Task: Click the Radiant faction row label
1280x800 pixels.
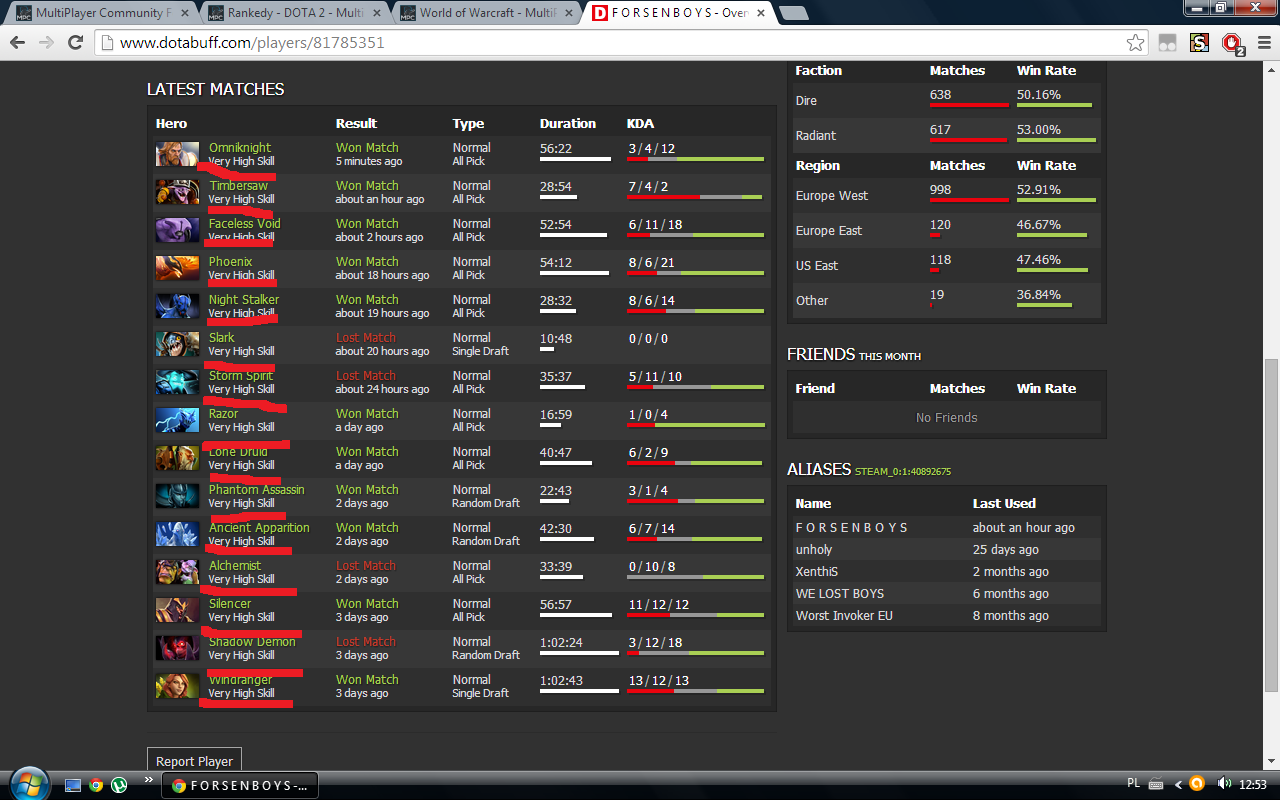Action: click(816, 136)
